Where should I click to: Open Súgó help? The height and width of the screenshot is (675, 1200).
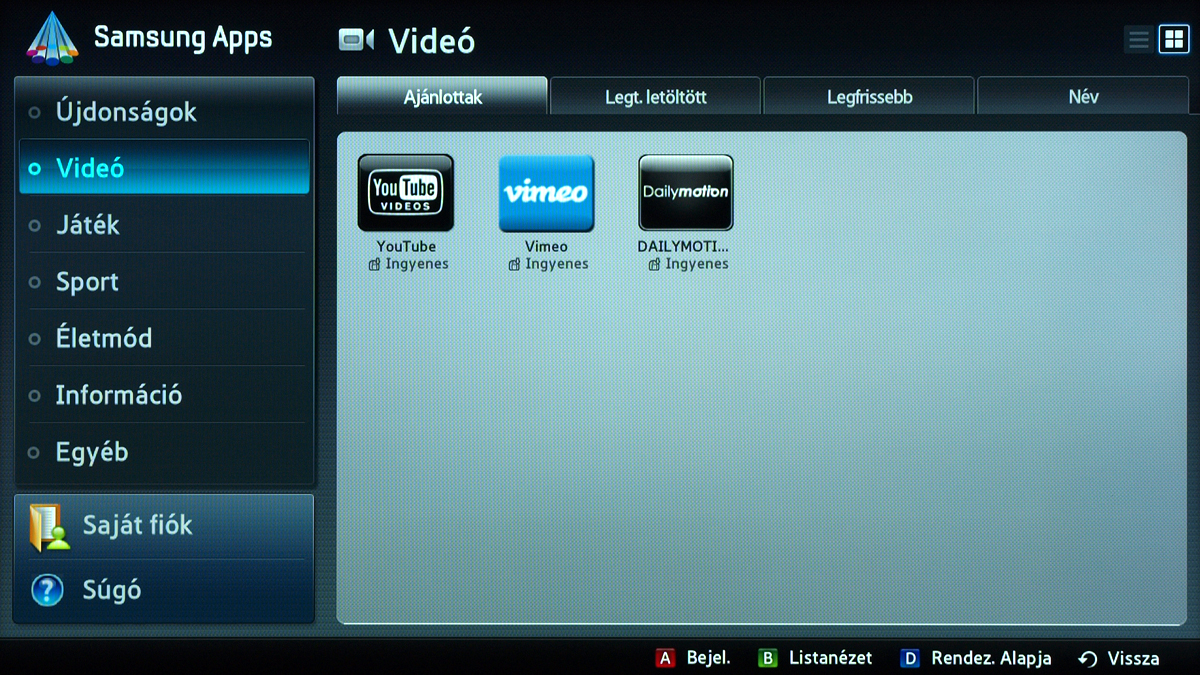point(164,590)
